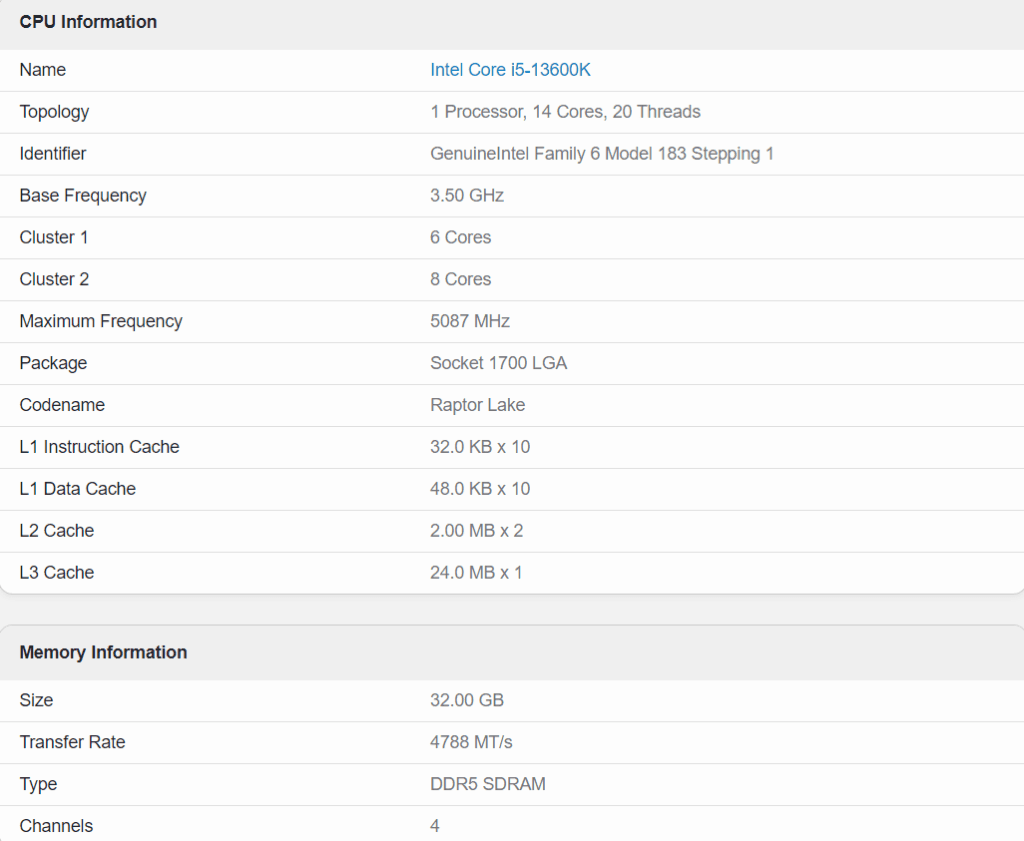Click the '1 Processor, 14 Cores, 20 Threads' value
Viewport: 1024px width, 841px height.
click(565, 112)
